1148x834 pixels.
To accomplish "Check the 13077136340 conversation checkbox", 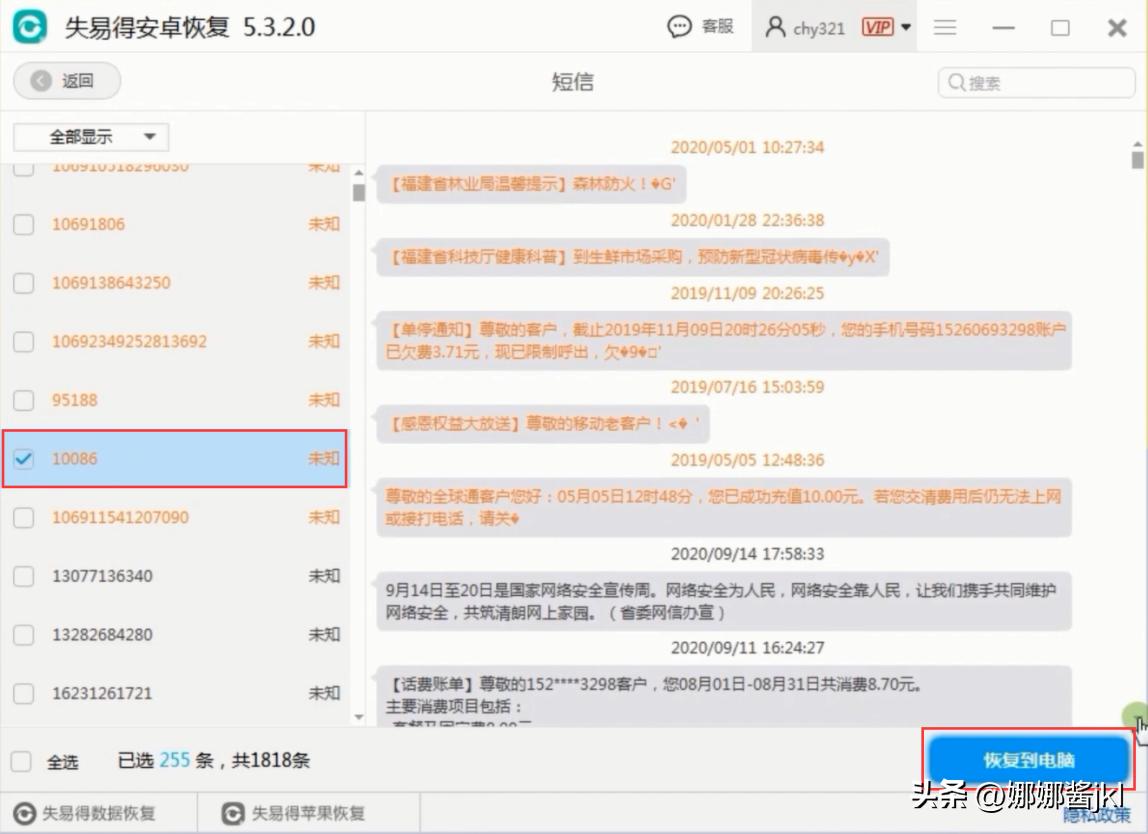I will click(x=23, y=576).
